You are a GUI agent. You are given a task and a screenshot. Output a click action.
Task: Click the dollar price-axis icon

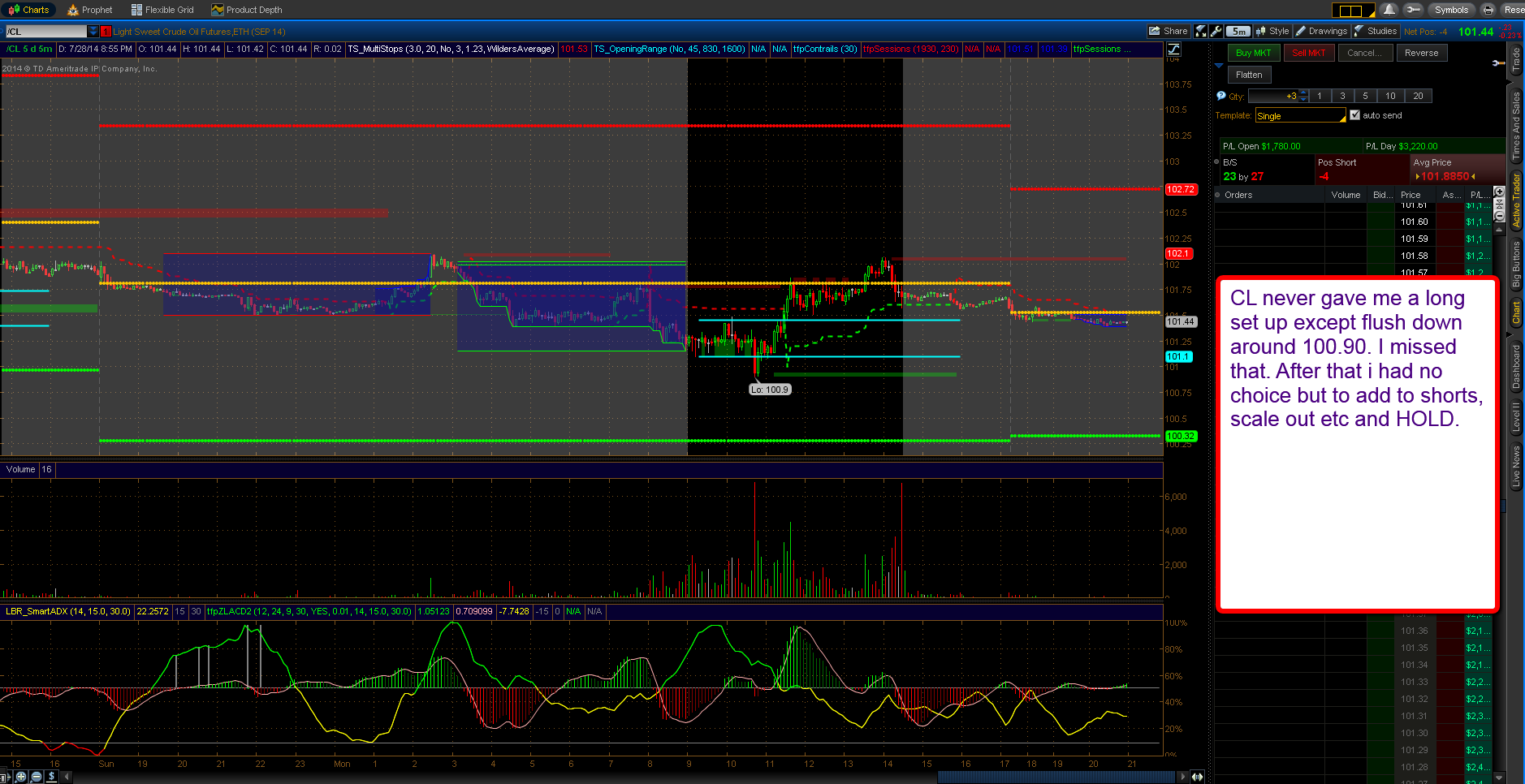click(50, 777)
